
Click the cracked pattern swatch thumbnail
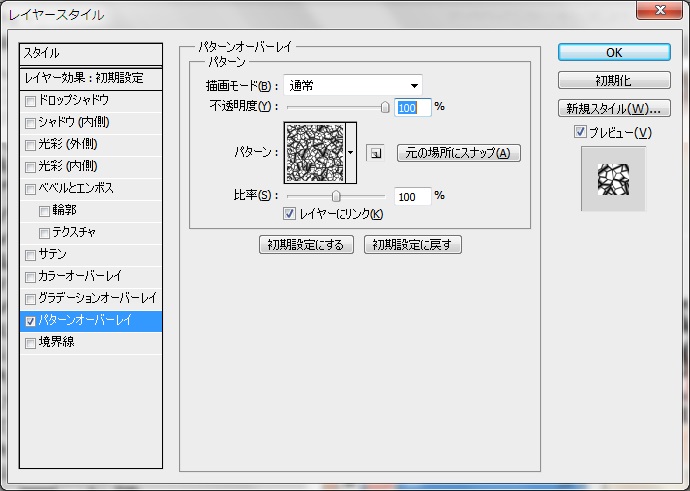315,153
